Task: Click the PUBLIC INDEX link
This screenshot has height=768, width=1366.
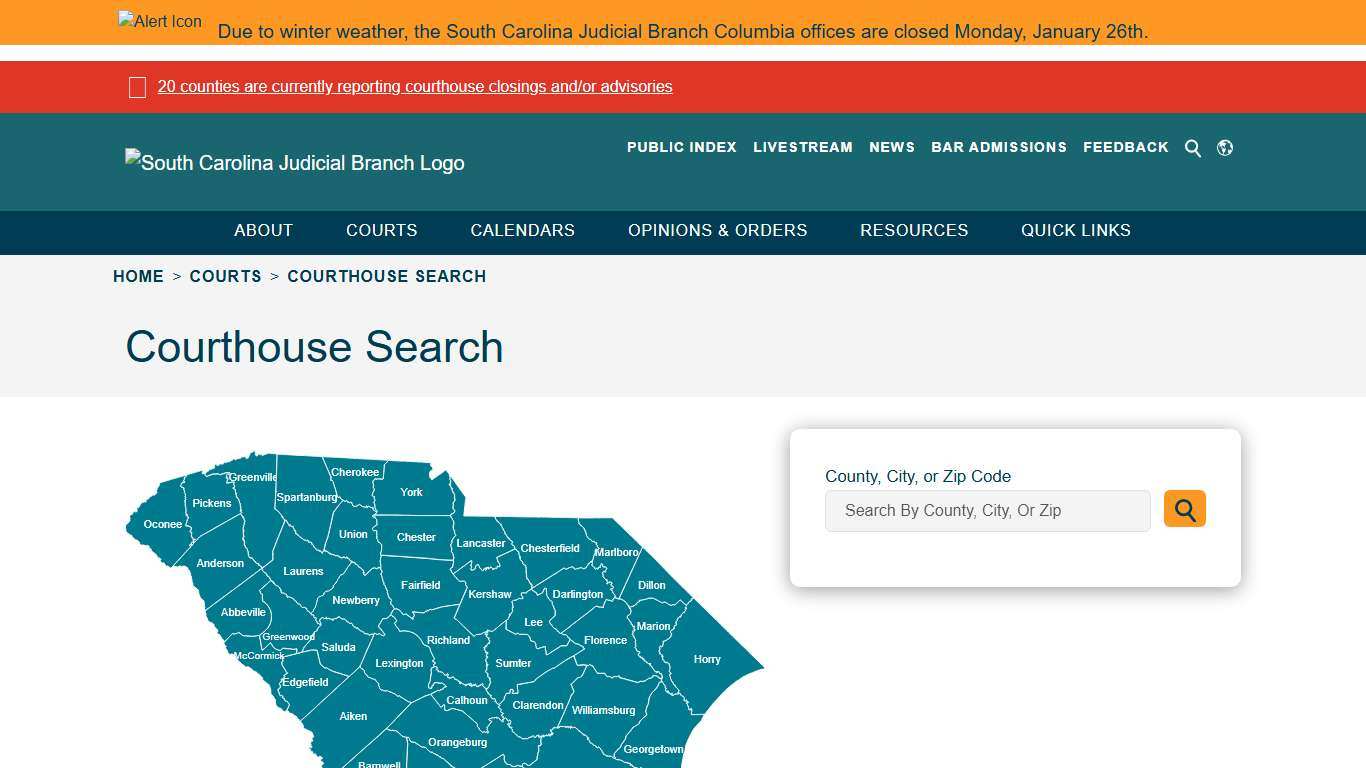Action: click(x=681, y=147)
